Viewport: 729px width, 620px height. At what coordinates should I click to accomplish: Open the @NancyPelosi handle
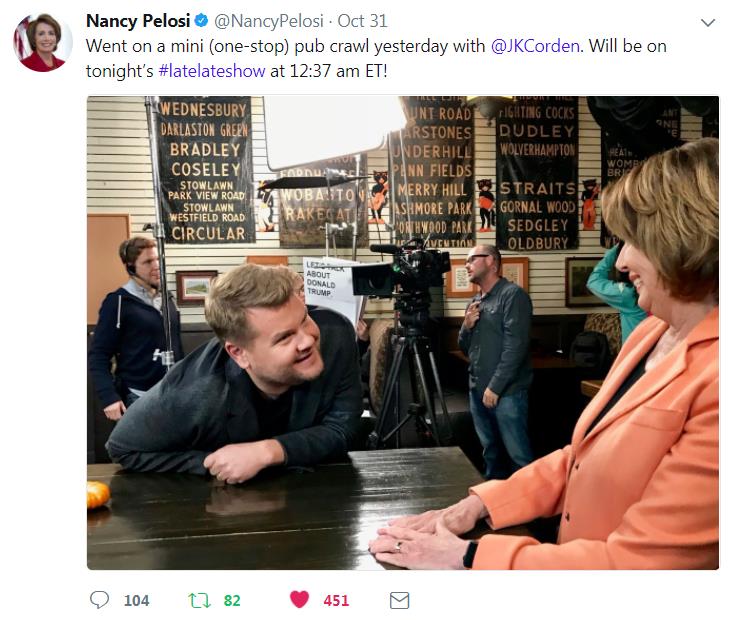click(x=269, y=21)
